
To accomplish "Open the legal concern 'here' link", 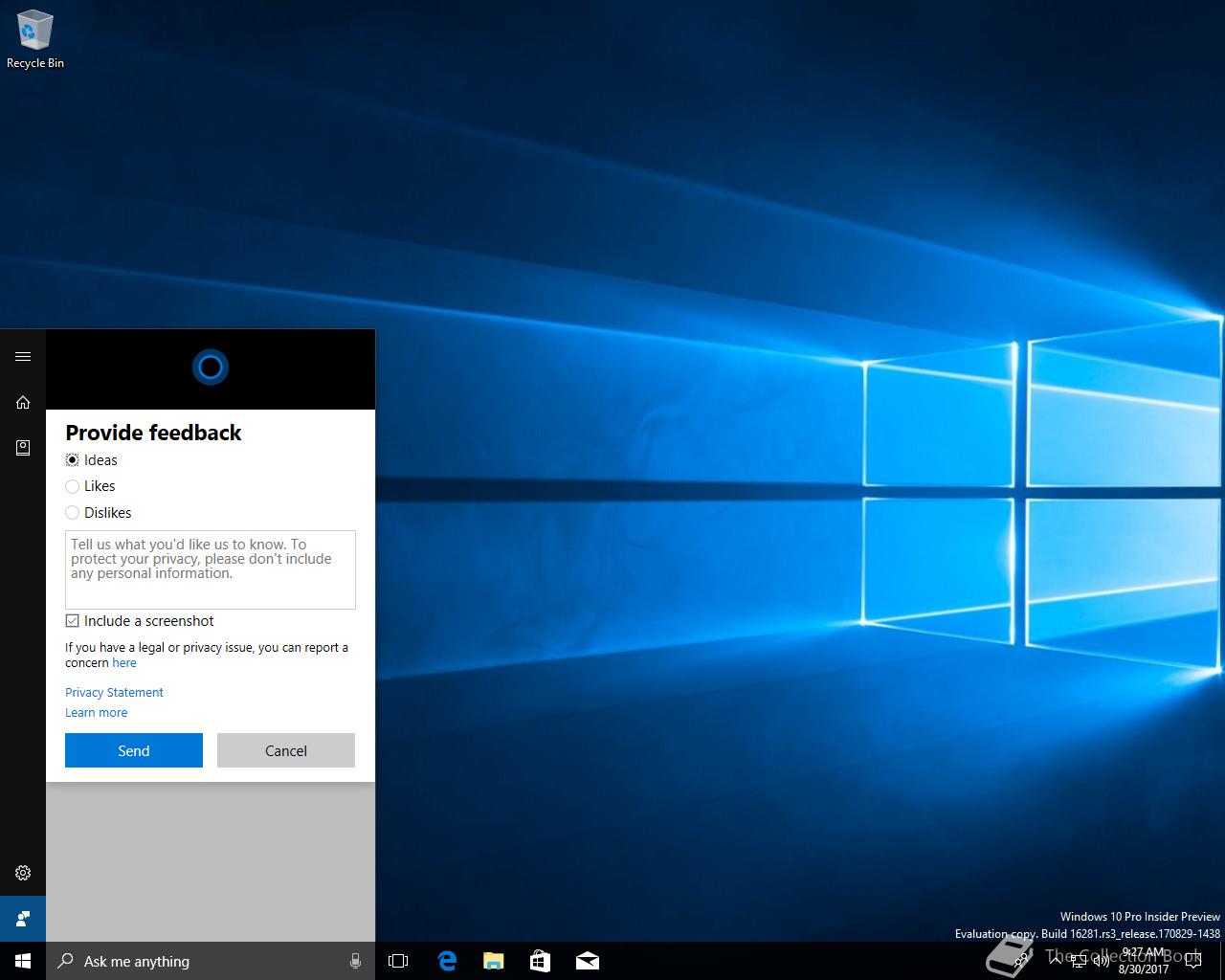I will tap(124, 663).
